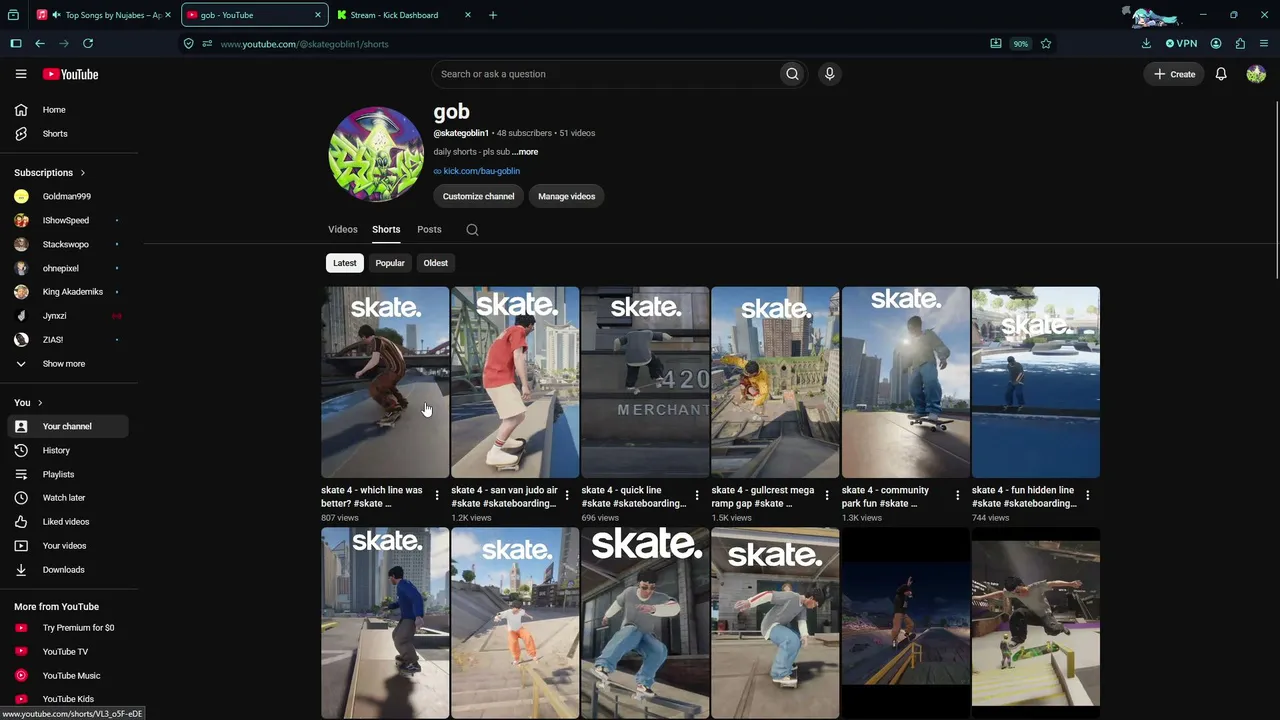The height and width of the screenshot is (720, 1280).
Task: Open Jynxzi subscription channel
Action: coord(68,316)
